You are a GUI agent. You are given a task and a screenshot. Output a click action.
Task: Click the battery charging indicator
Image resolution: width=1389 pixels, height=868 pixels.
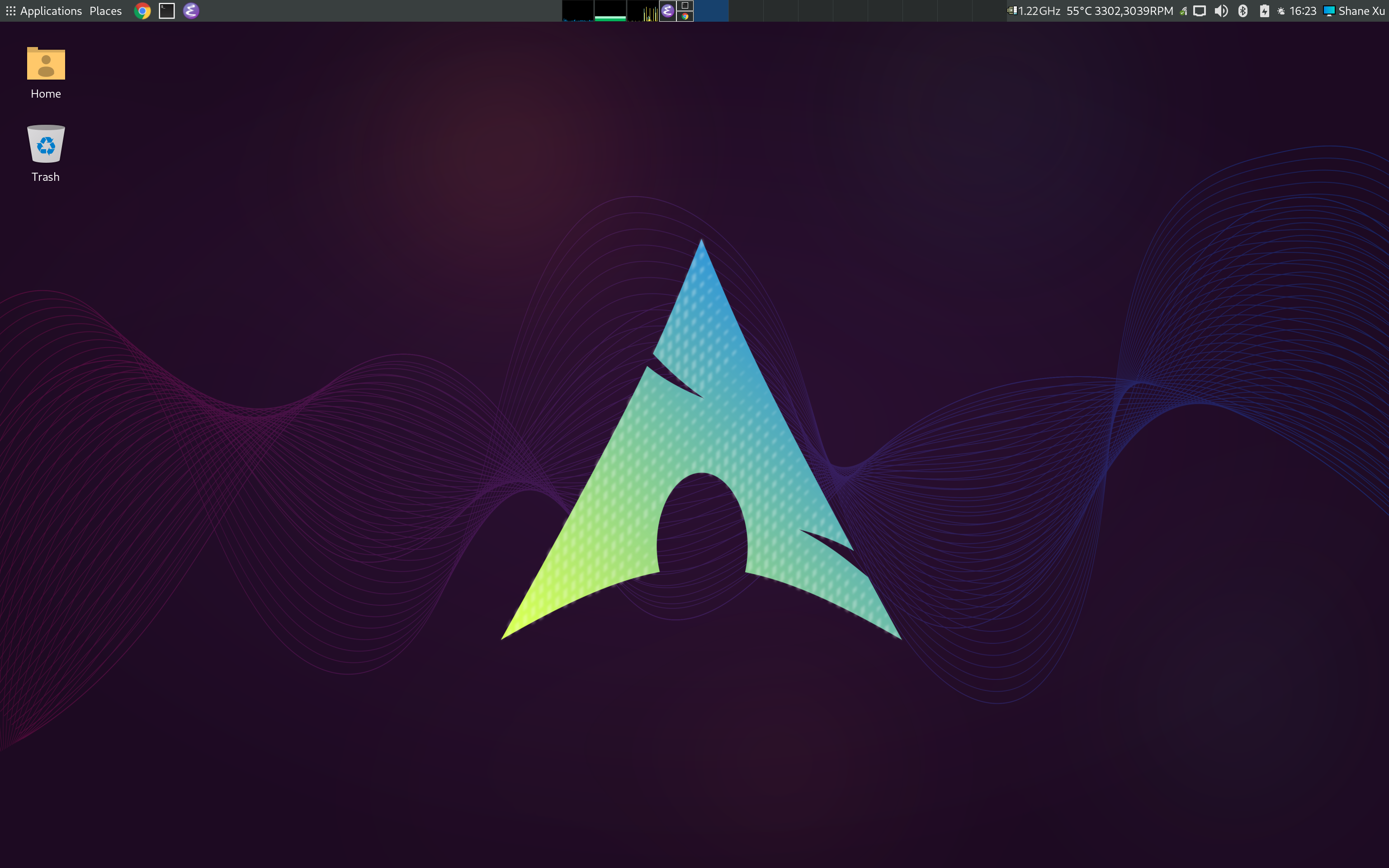pyautogui.click(x=1265, y=11)
